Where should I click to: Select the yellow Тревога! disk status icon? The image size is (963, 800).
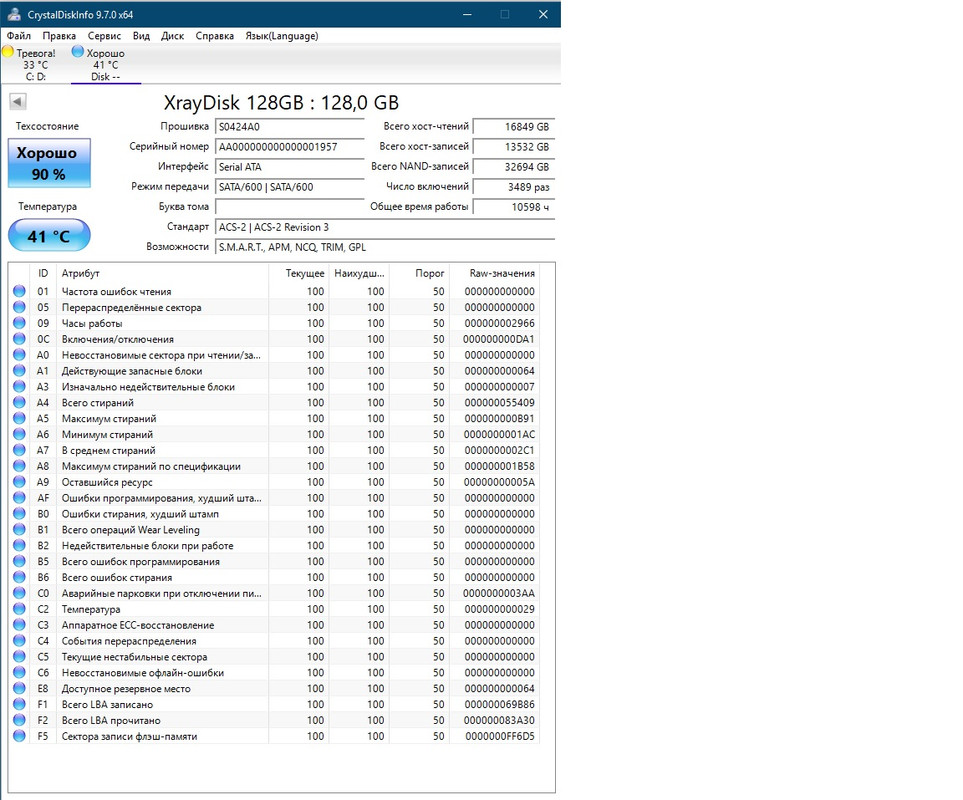point(8,52)
